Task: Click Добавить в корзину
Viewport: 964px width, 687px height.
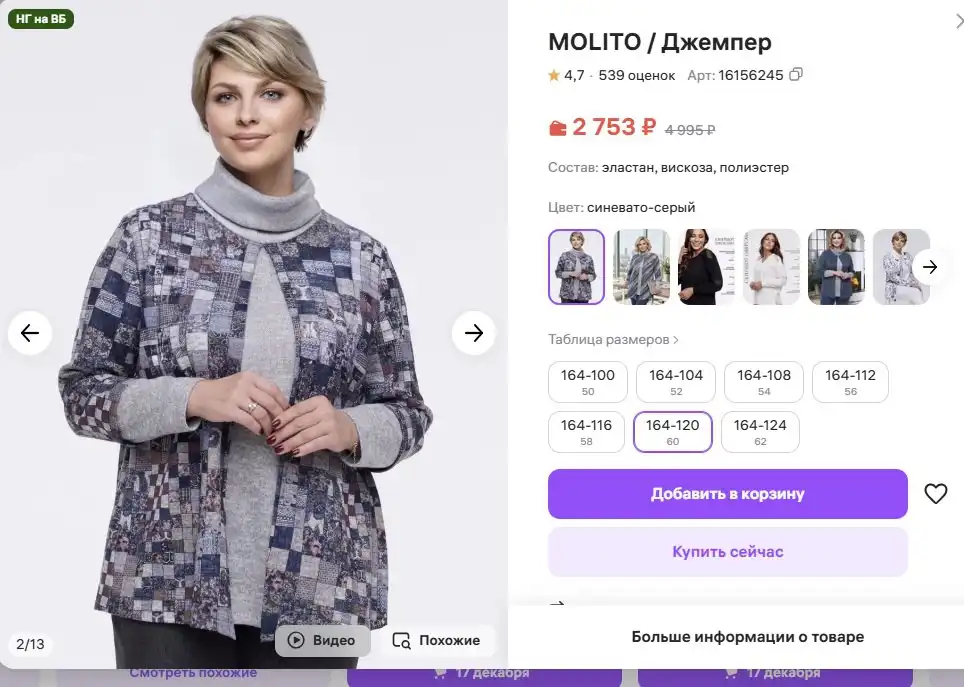Action: [727, 493]
